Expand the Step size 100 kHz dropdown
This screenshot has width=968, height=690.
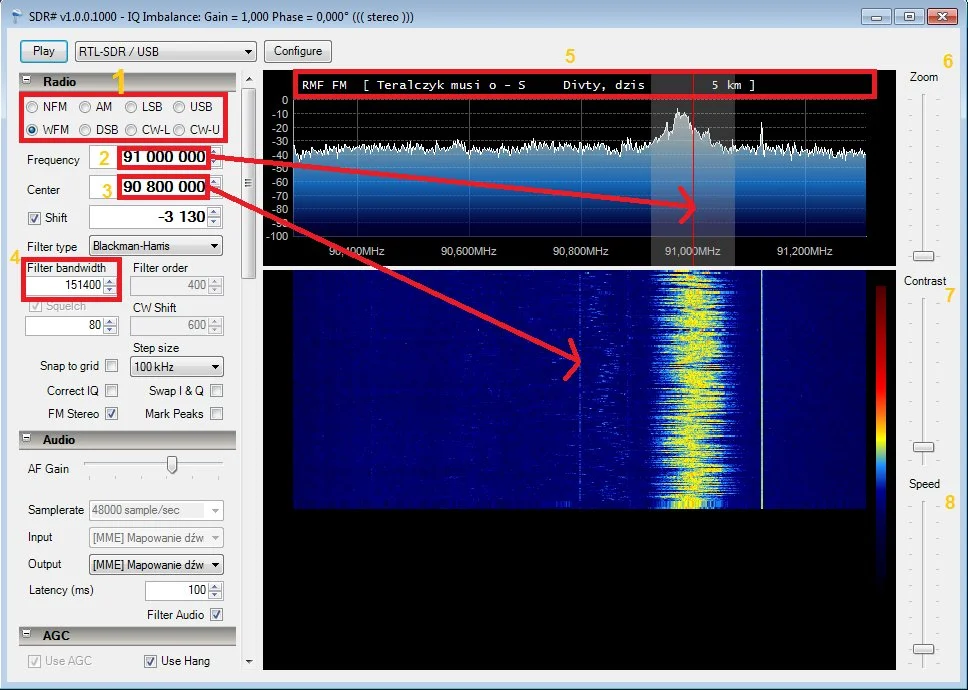pos(177,367)
